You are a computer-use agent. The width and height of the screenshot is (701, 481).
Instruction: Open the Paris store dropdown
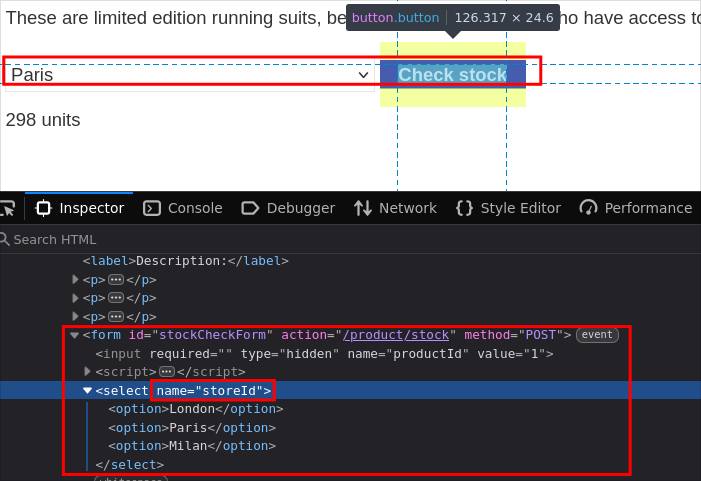pyautogui.click(x=190, y=74)
